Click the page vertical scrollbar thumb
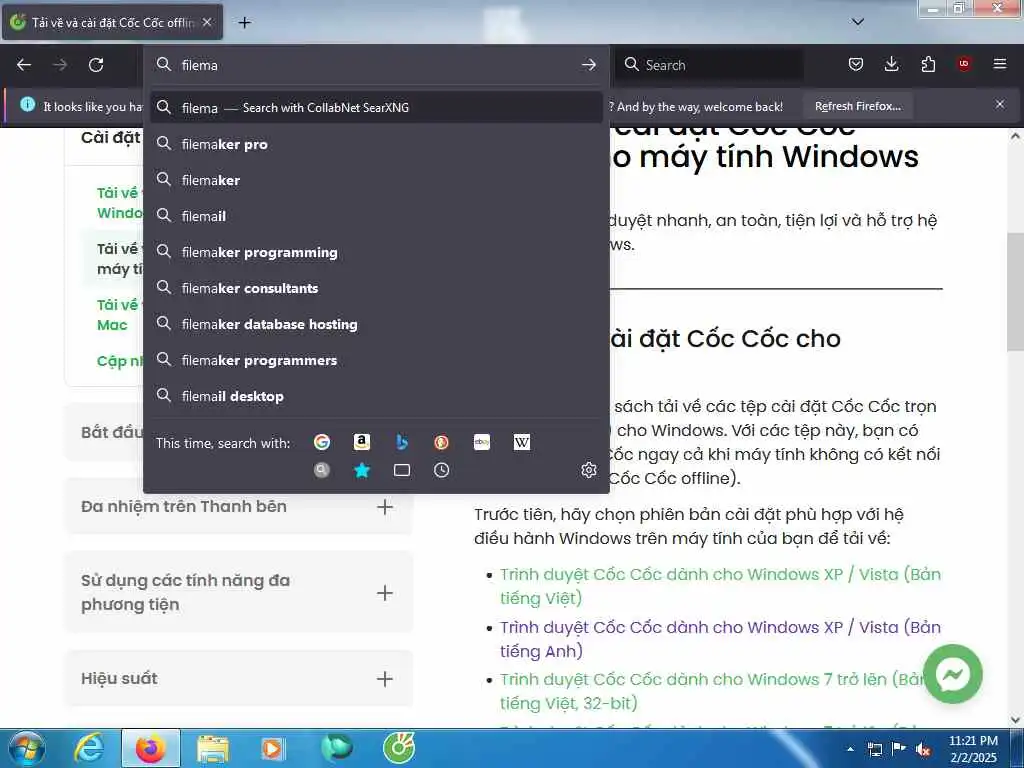Image resolution: width=1024 pixels, height=768 pixels. point(1015,292)
